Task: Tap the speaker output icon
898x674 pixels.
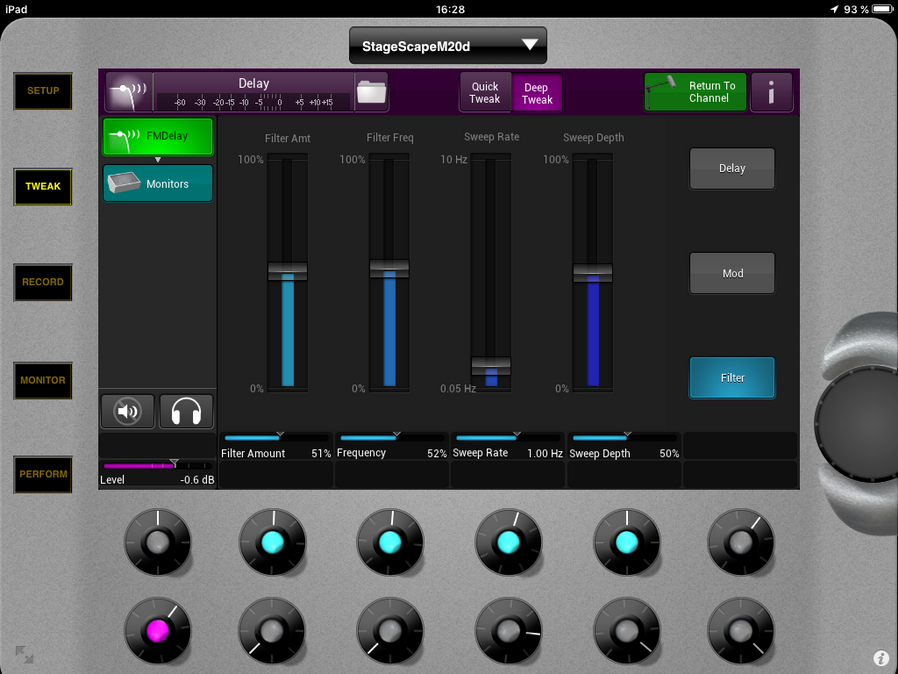Action: [127, 411]
